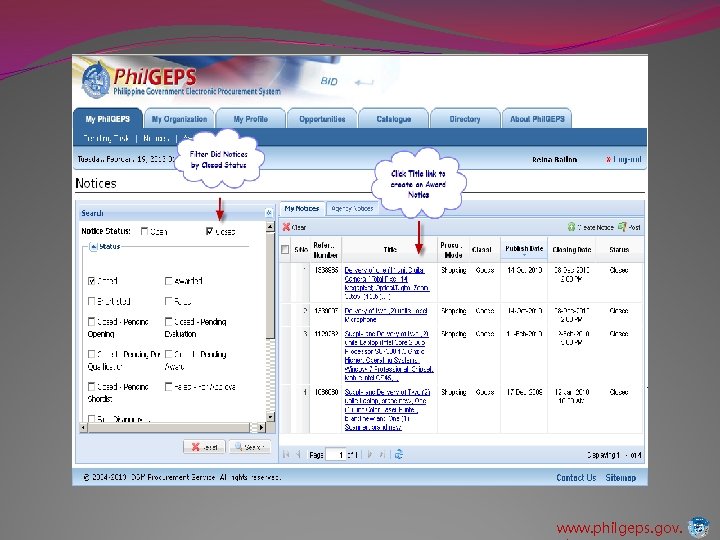Click the up arrow of the search panel scrollbar
Screen dimensions: 720x540
point(270,227)
